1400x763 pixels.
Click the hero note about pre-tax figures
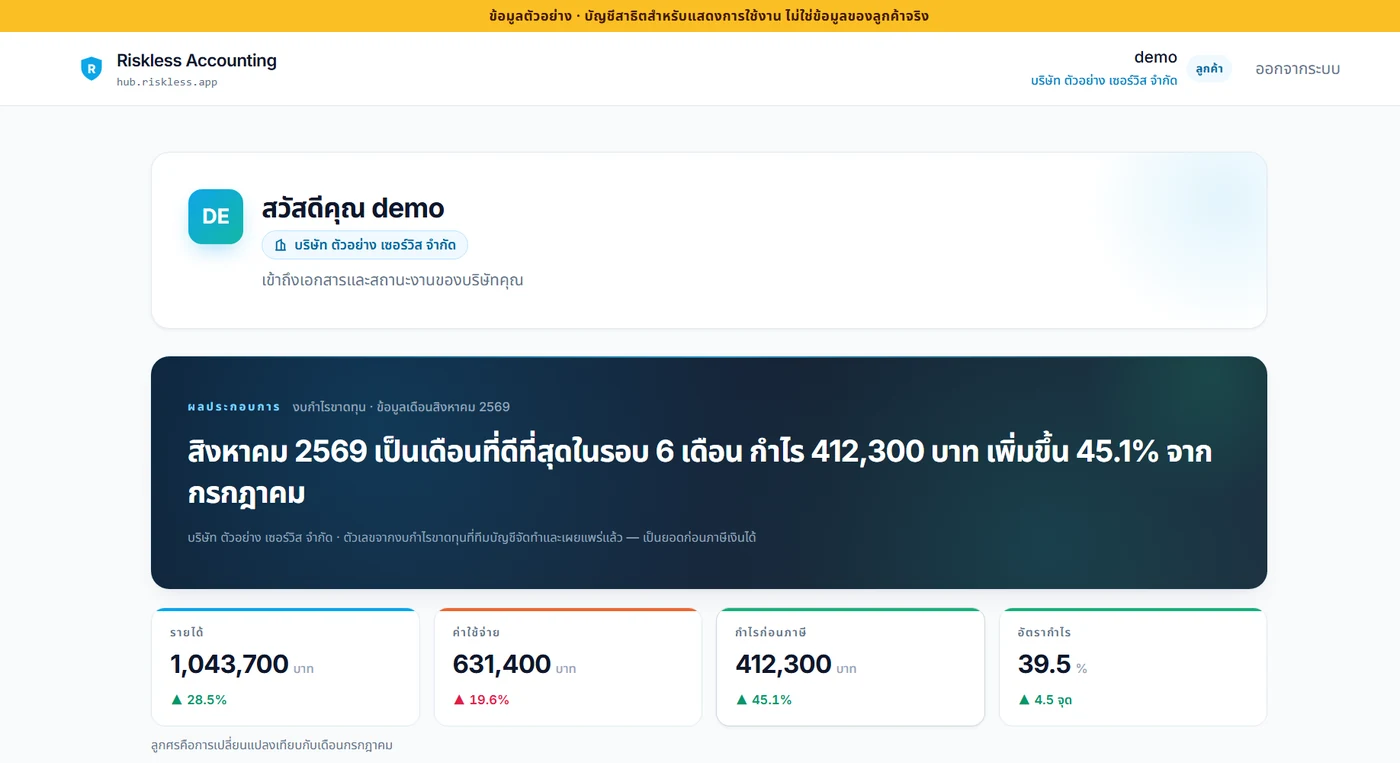pyautogui.click(x=472, y=538)
